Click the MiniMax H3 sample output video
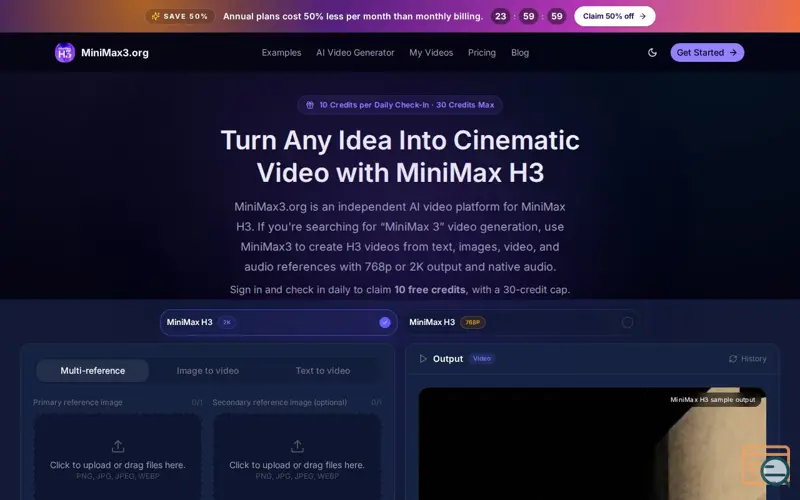The width and height of the screenshot is (800, 500). (592, 444)
